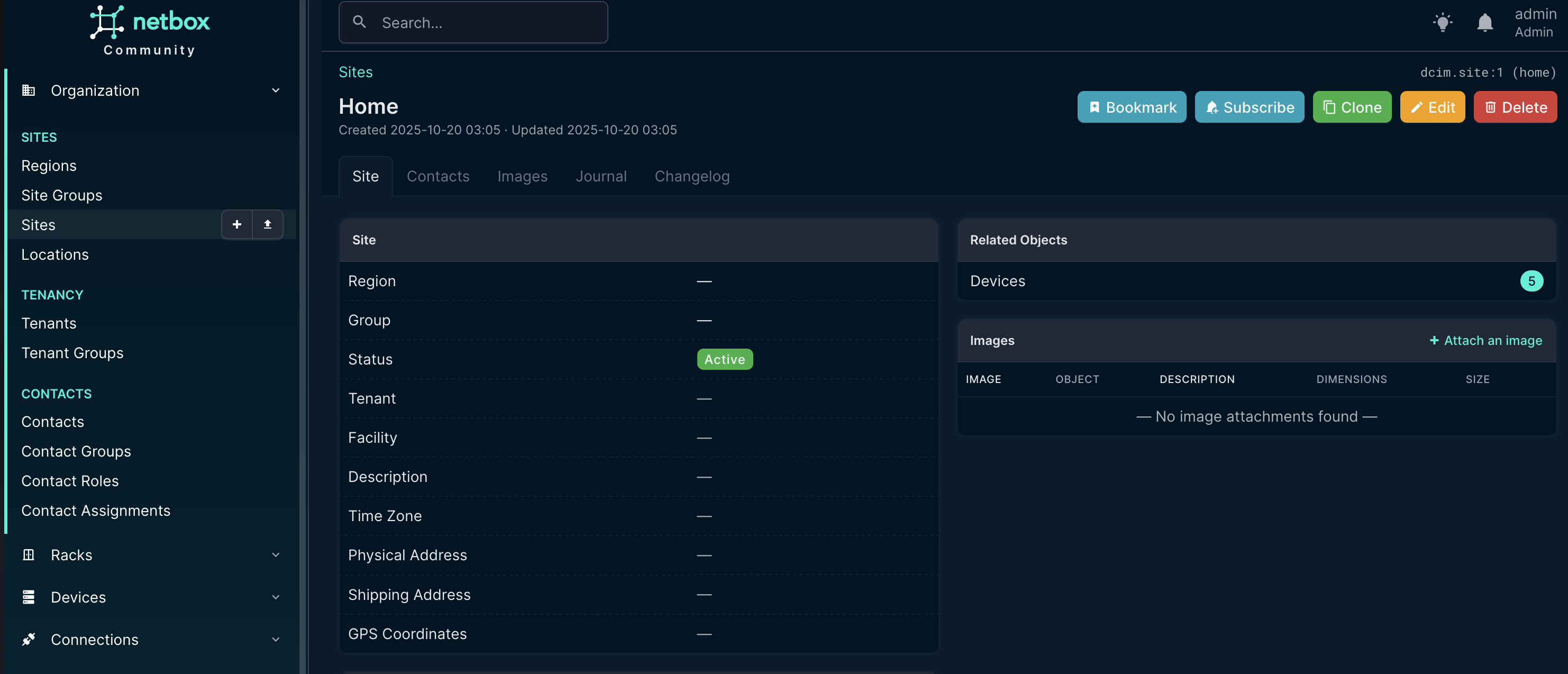This screenshot has height=674, width=1568.
Task: Open the Devices count badge 5
Action: [x=1531, y=281]
